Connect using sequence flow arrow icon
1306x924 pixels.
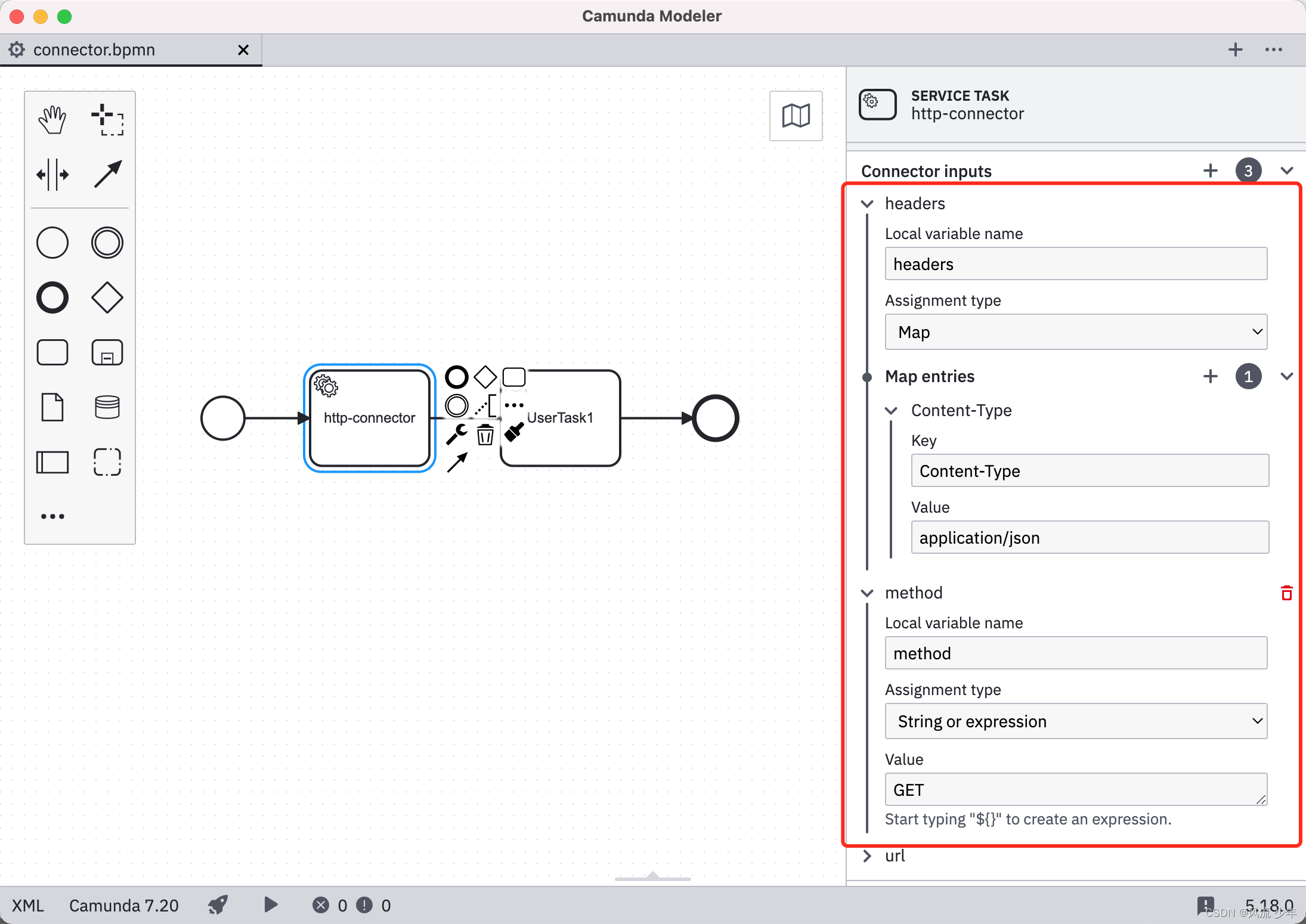click(x=457, y=463)
